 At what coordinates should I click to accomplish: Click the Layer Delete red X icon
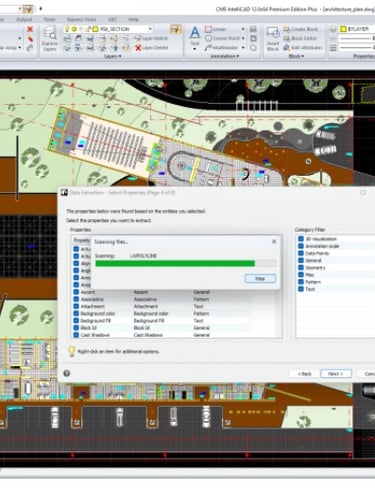click(x=138, y=48)
